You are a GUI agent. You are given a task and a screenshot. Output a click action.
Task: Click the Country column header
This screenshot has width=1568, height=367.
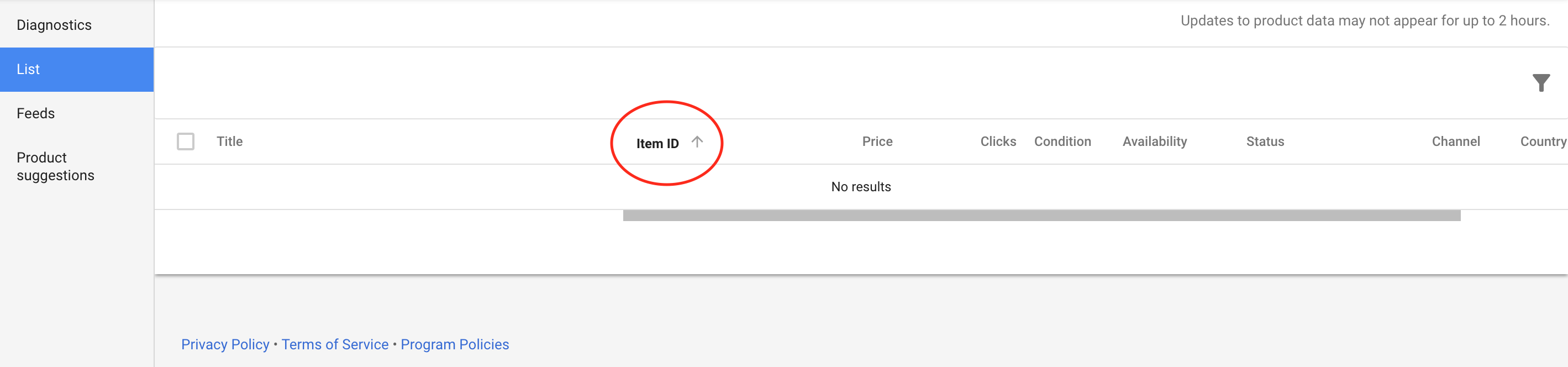(x=1543, y=141)
